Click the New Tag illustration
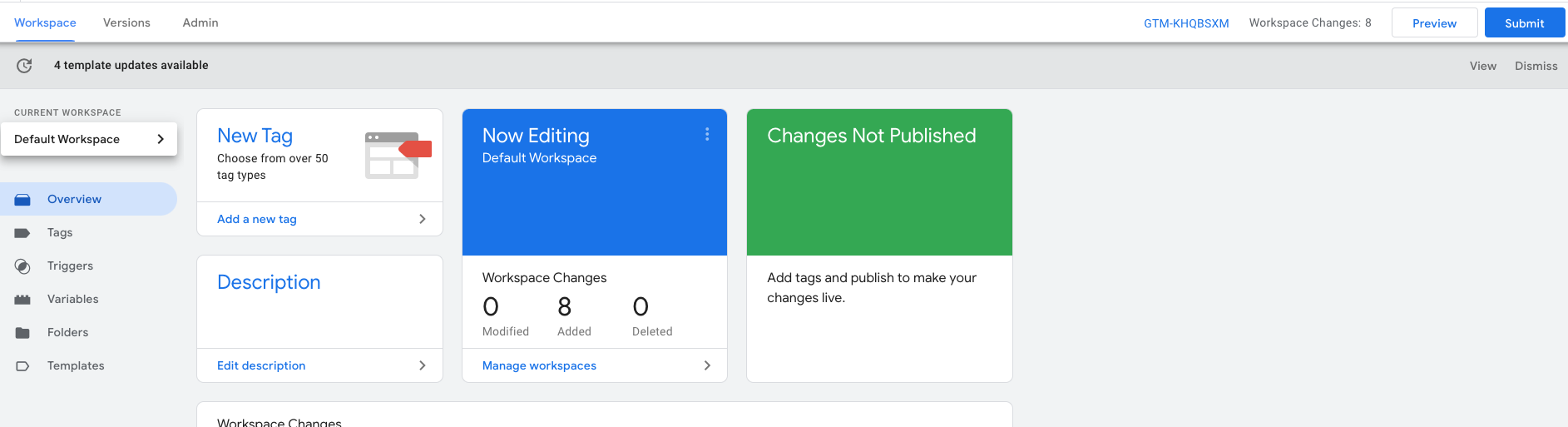The image size is (1568, 427). pyautogui.click(x=398, y=155)
